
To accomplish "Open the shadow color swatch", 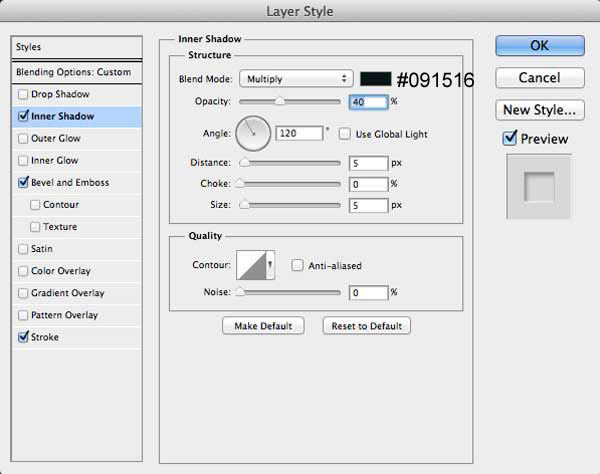I will 376,79.
